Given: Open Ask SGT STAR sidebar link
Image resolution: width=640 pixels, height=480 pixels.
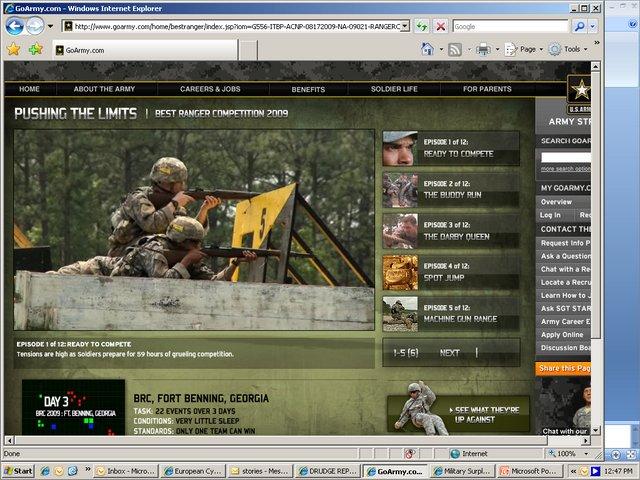Looking at the screenshot, I should coord(565,308).
